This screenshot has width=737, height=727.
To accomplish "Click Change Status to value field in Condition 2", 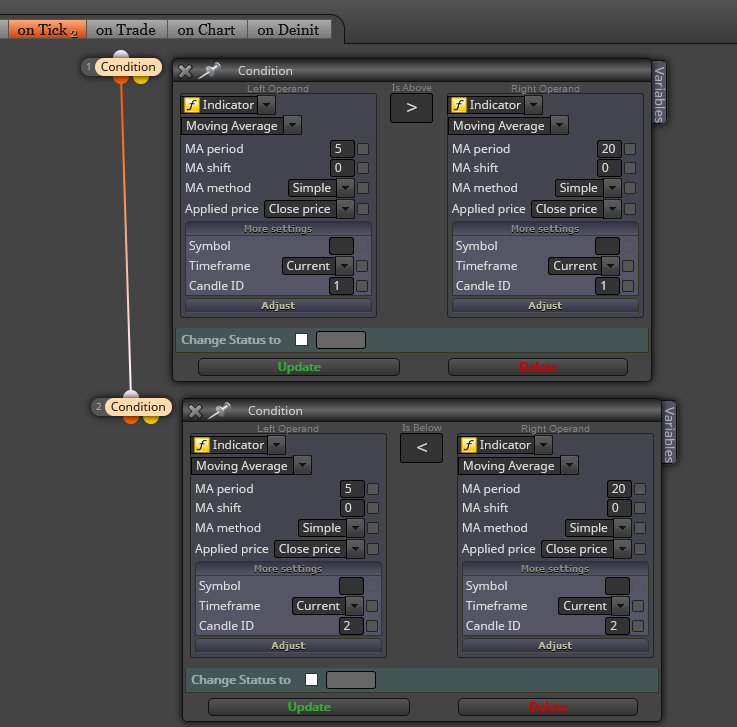I will [x=351, y=680].
